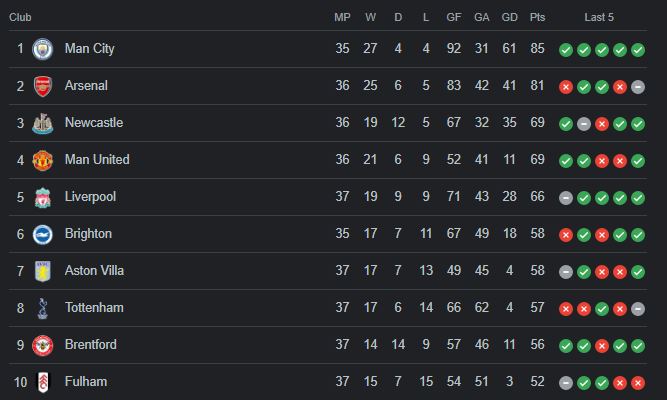Screen dimensions: 667x400
Task: Click the Brentford club crest
Action: (43, 345)
